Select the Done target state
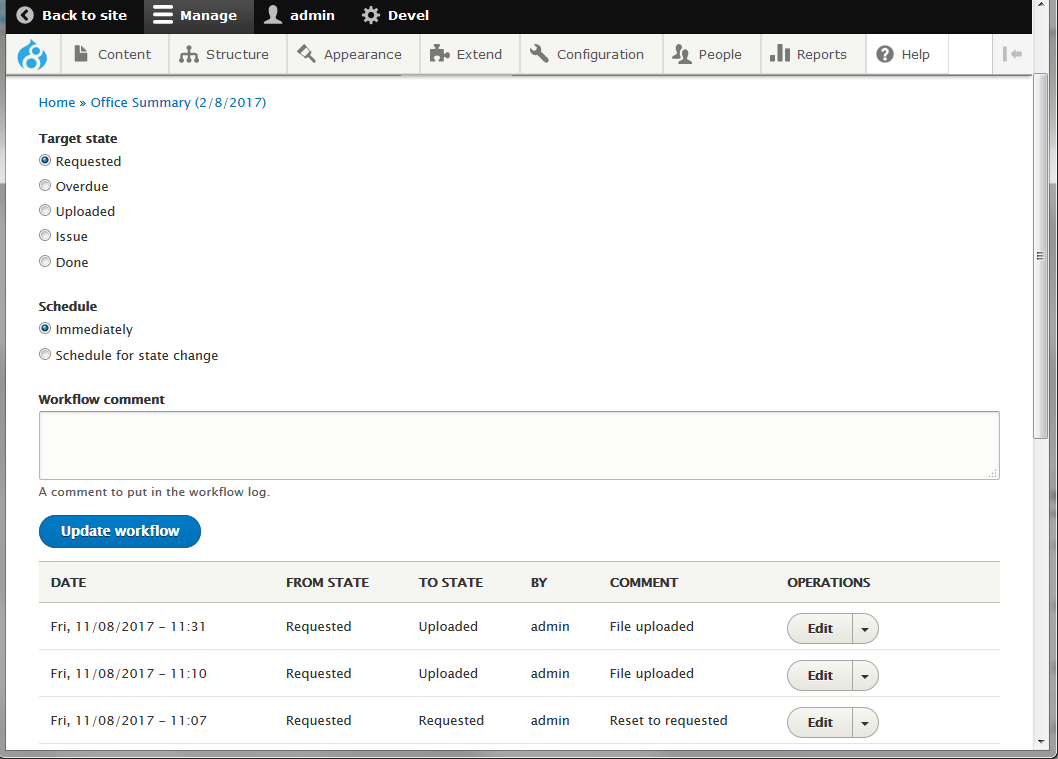 point(45,261)
